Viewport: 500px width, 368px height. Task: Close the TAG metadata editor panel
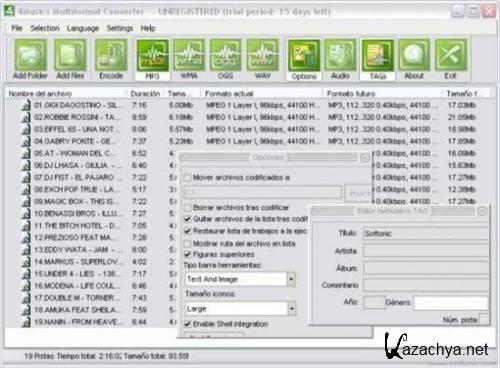pos(482,211)
